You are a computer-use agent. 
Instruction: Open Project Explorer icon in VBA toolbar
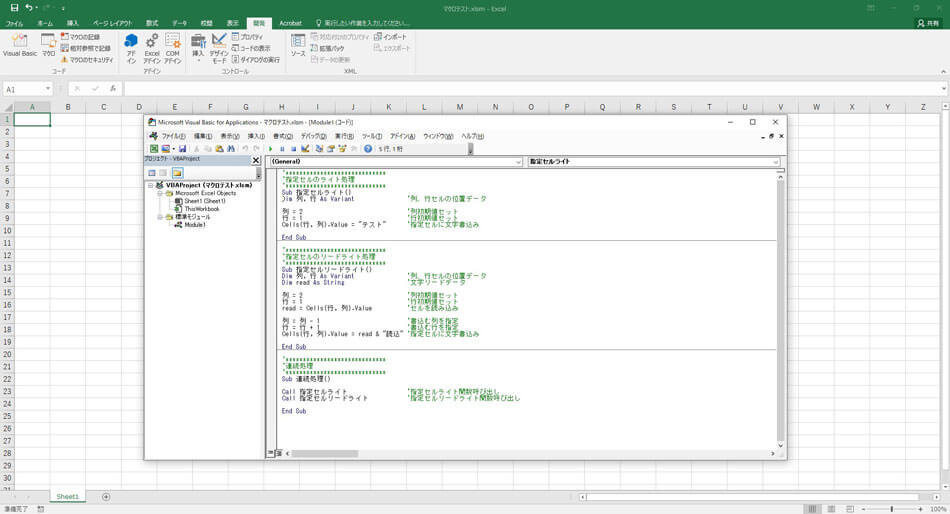(319, 149)
